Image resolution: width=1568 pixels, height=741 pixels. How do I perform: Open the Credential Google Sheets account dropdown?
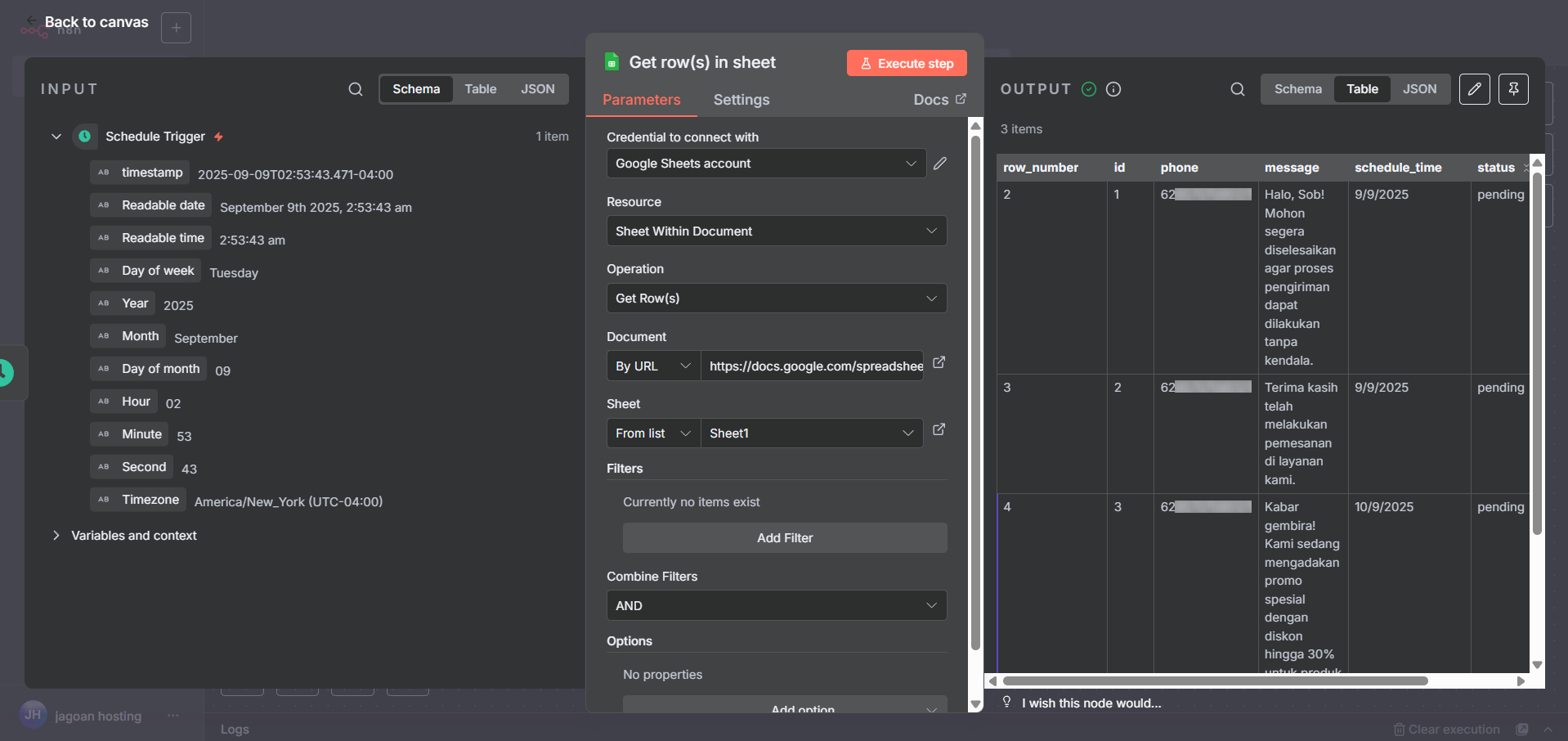pos(766,164)
